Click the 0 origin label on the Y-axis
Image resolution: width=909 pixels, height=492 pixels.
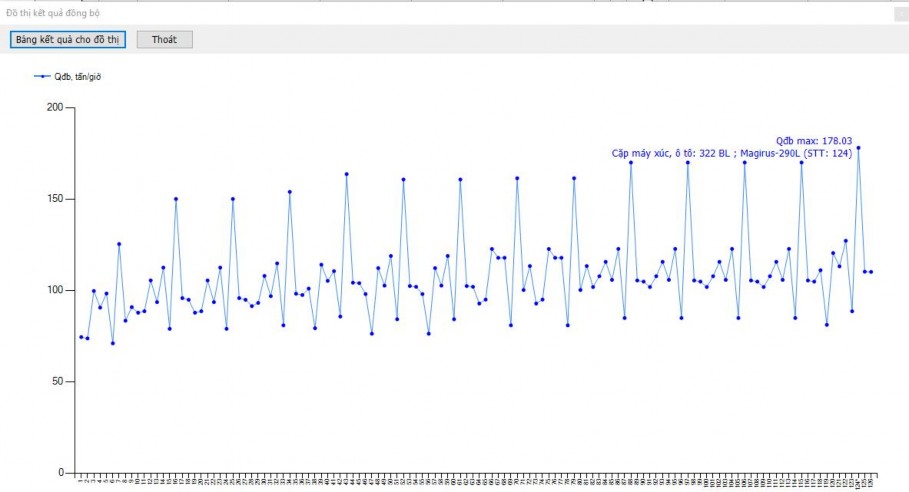point(60,472)
